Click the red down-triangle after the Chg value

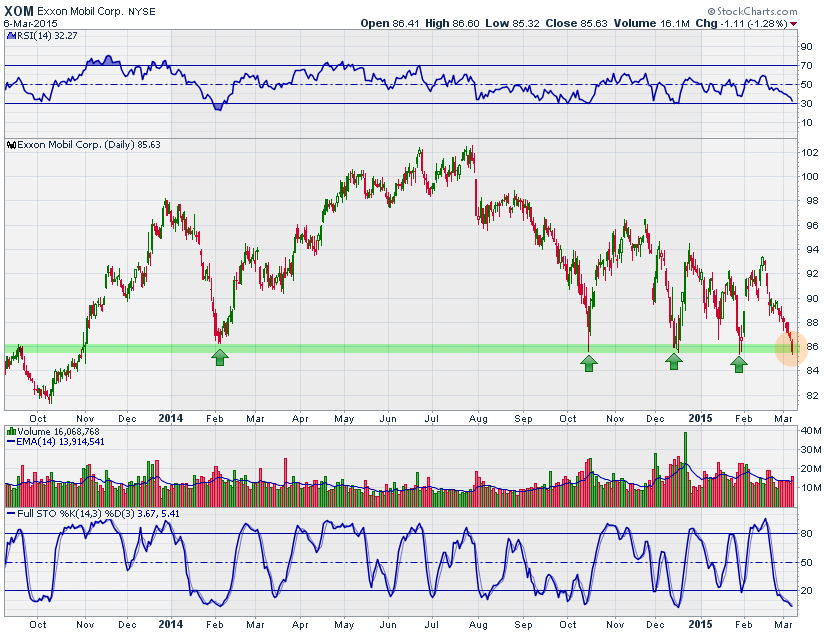793,24
